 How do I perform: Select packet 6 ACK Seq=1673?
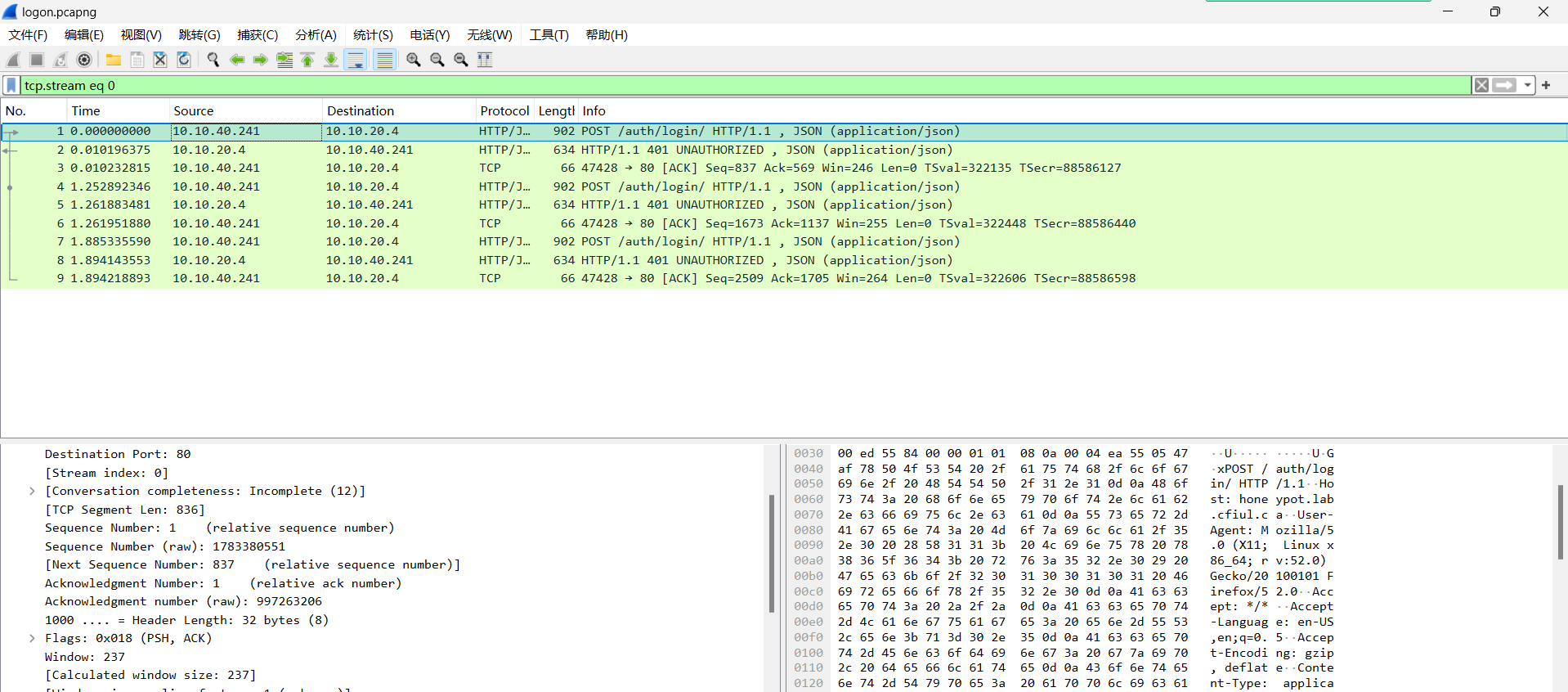point(784,223)
